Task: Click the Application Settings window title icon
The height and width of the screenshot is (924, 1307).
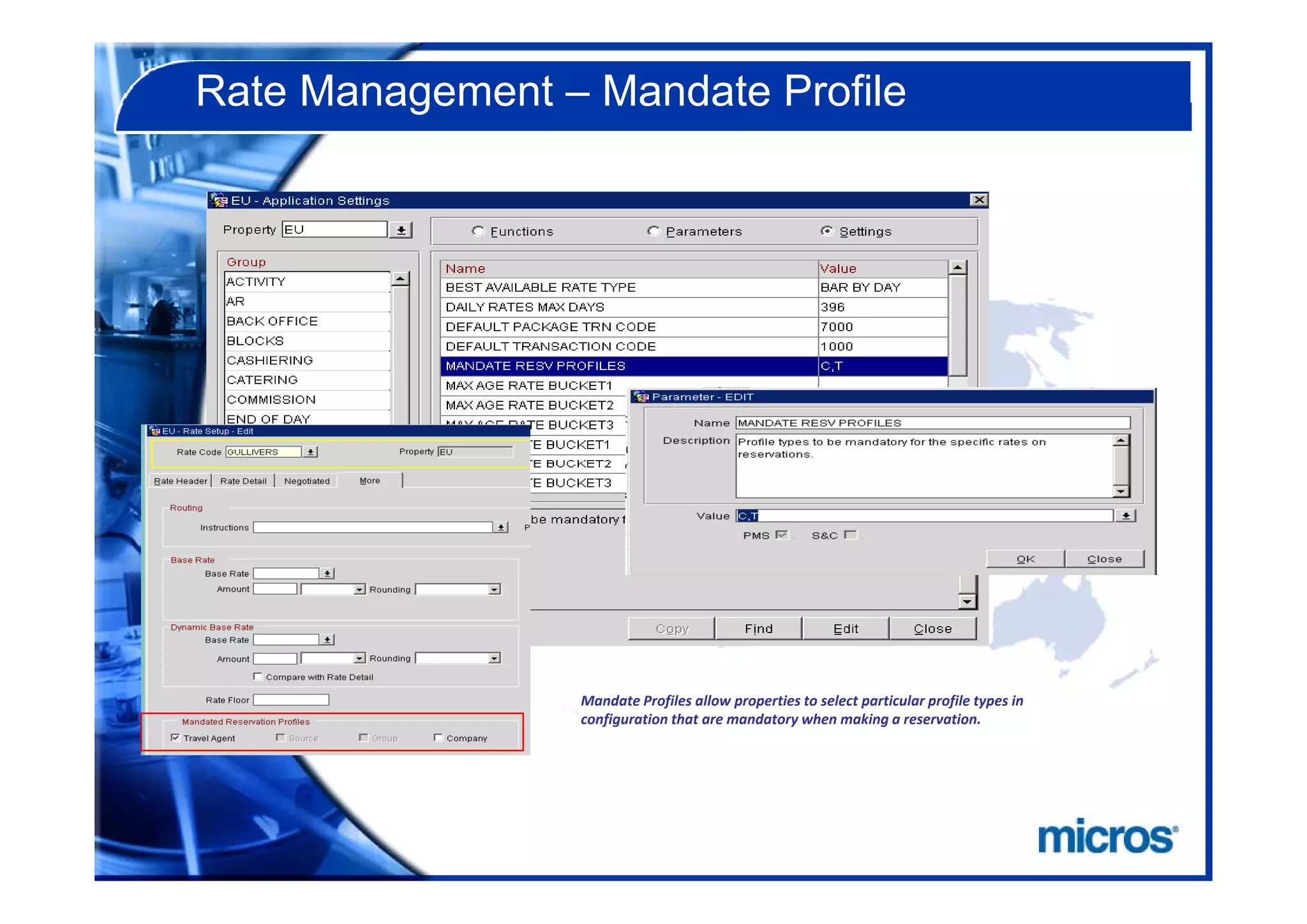Action: pyautogui.click(x=220, y=200)
